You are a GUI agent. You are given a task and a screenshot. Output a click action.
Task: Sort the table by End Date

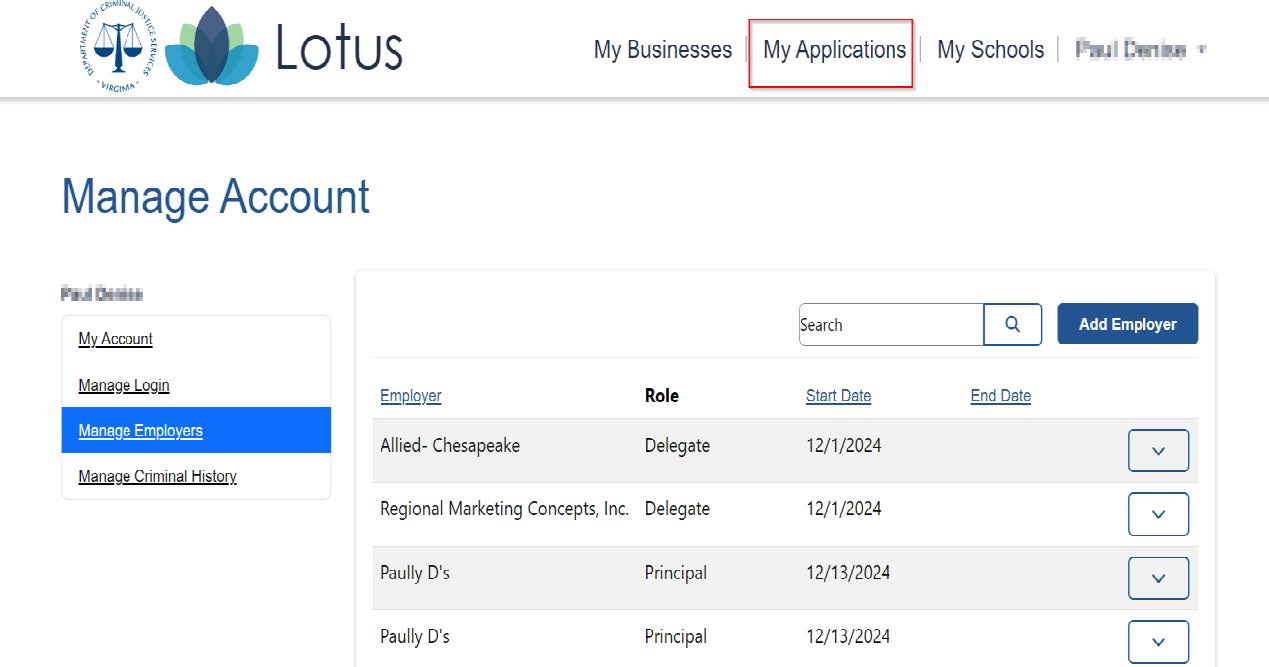pos(1000,396)
